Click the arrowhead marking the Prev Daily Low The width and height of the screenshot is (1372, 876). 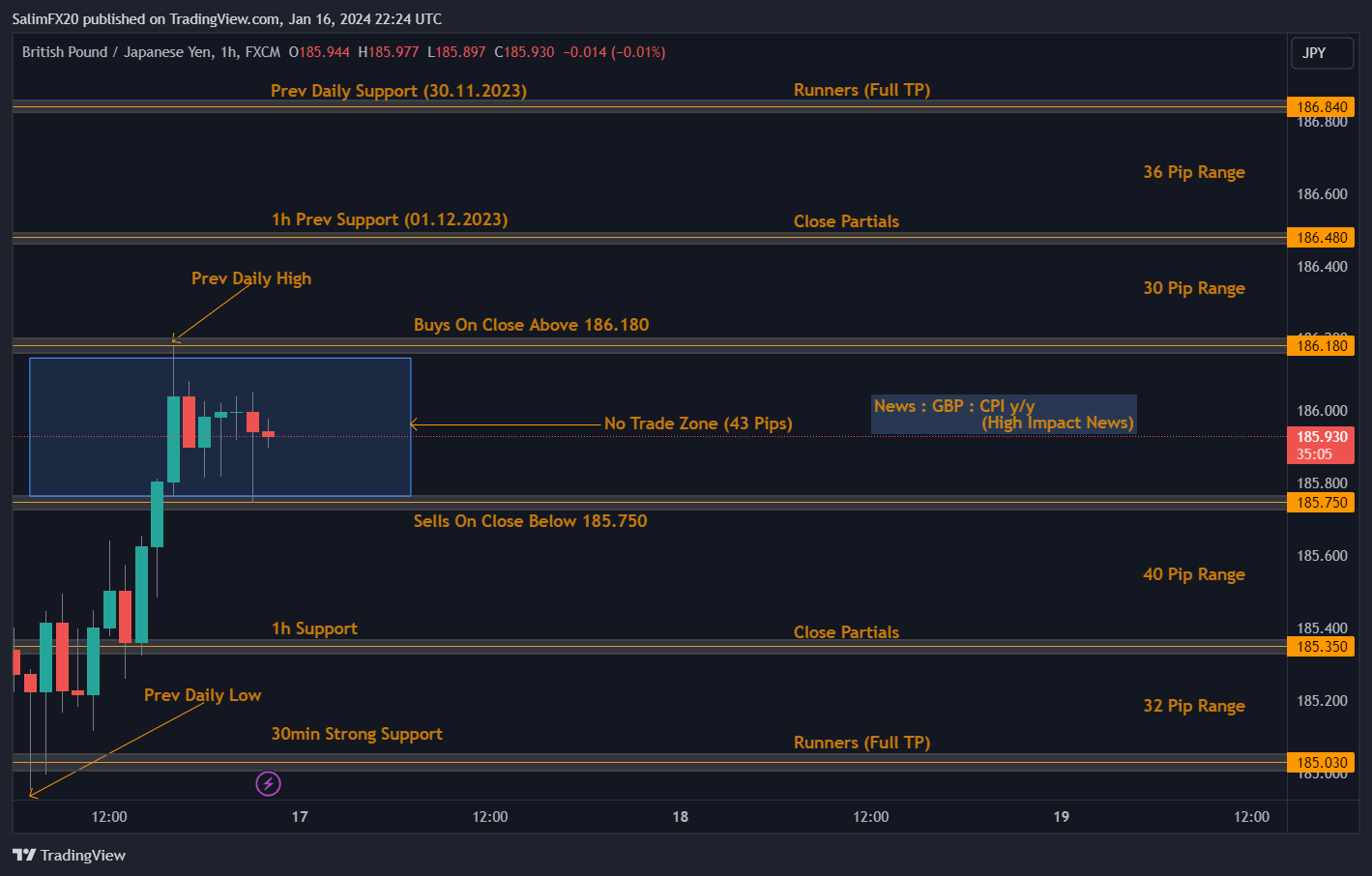click(x=33, y=795)
